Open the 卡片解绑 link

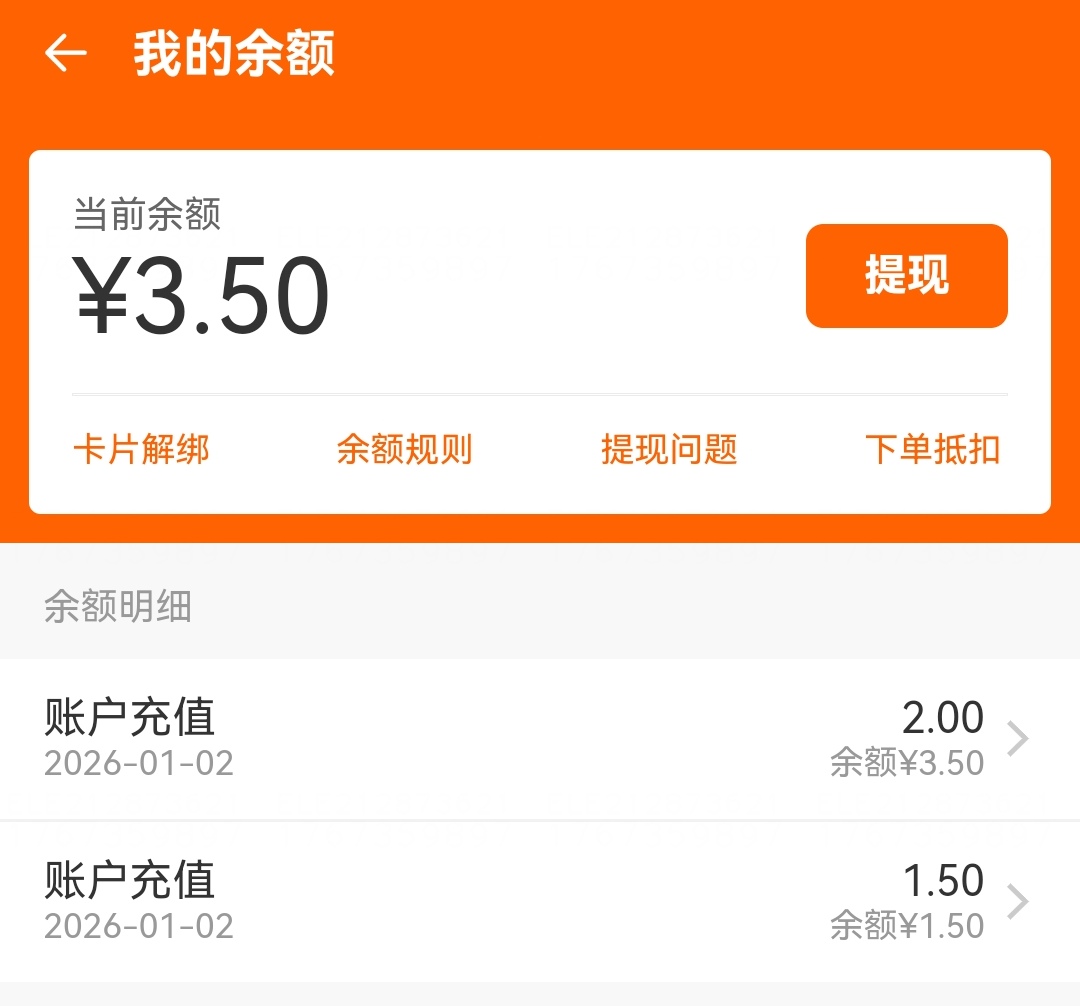[x=141, y=450]
